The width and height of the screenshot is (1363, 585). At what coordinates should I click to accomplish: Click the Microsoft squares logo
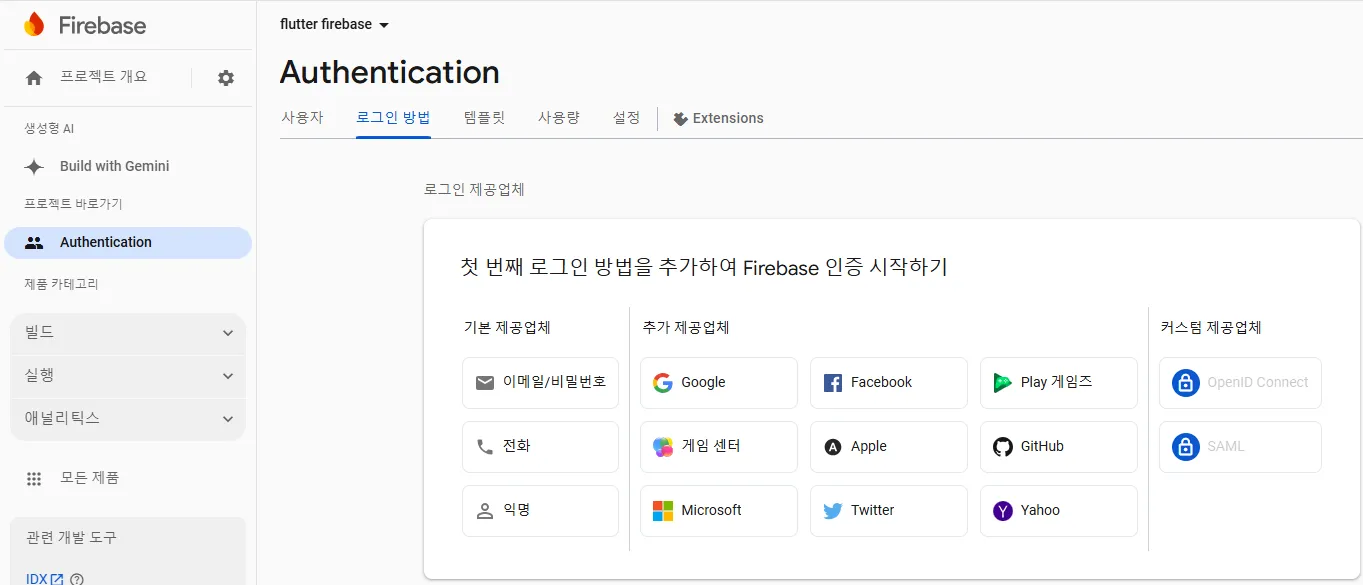662,511
